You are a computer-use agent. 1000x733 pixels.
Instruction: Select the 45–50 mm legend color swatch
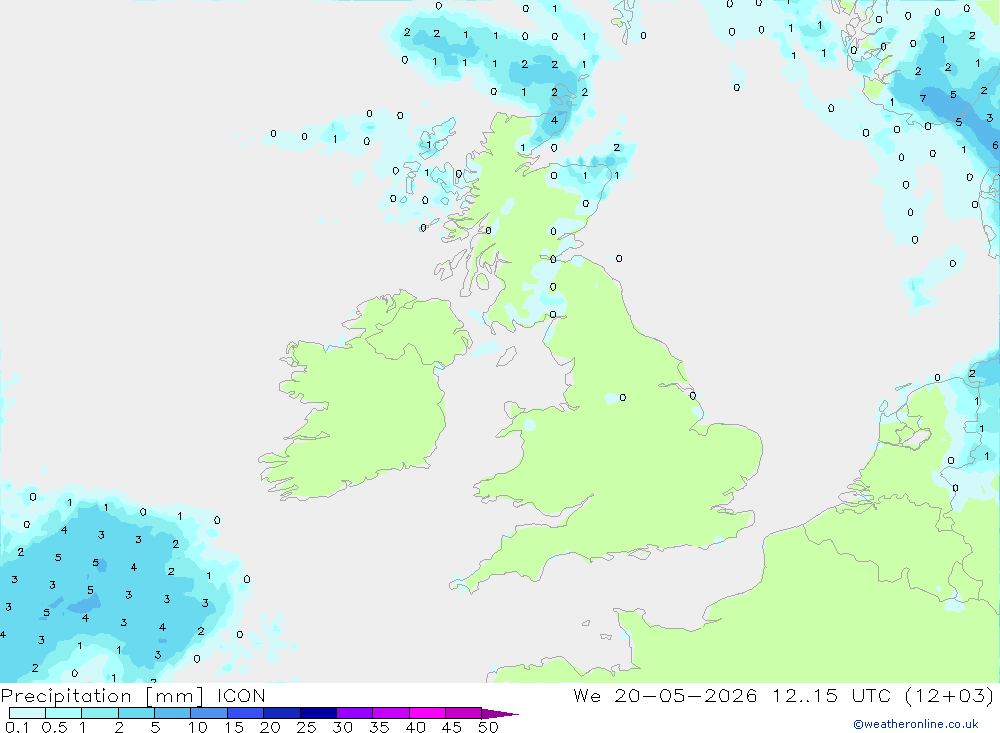click(x=463, y=713)
